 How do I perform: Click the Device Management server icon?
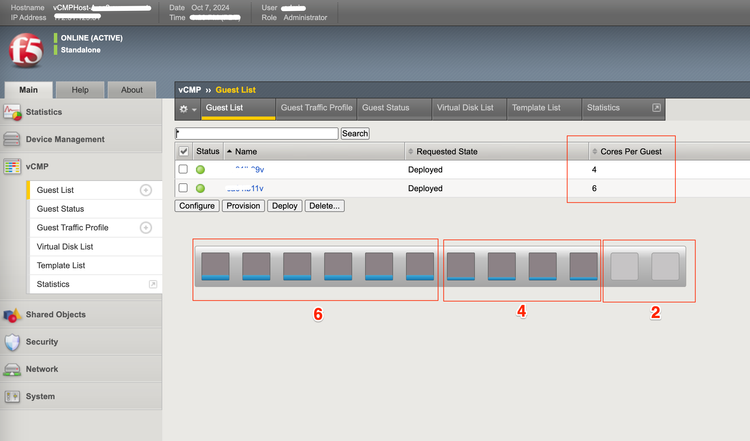pos(13,140)
